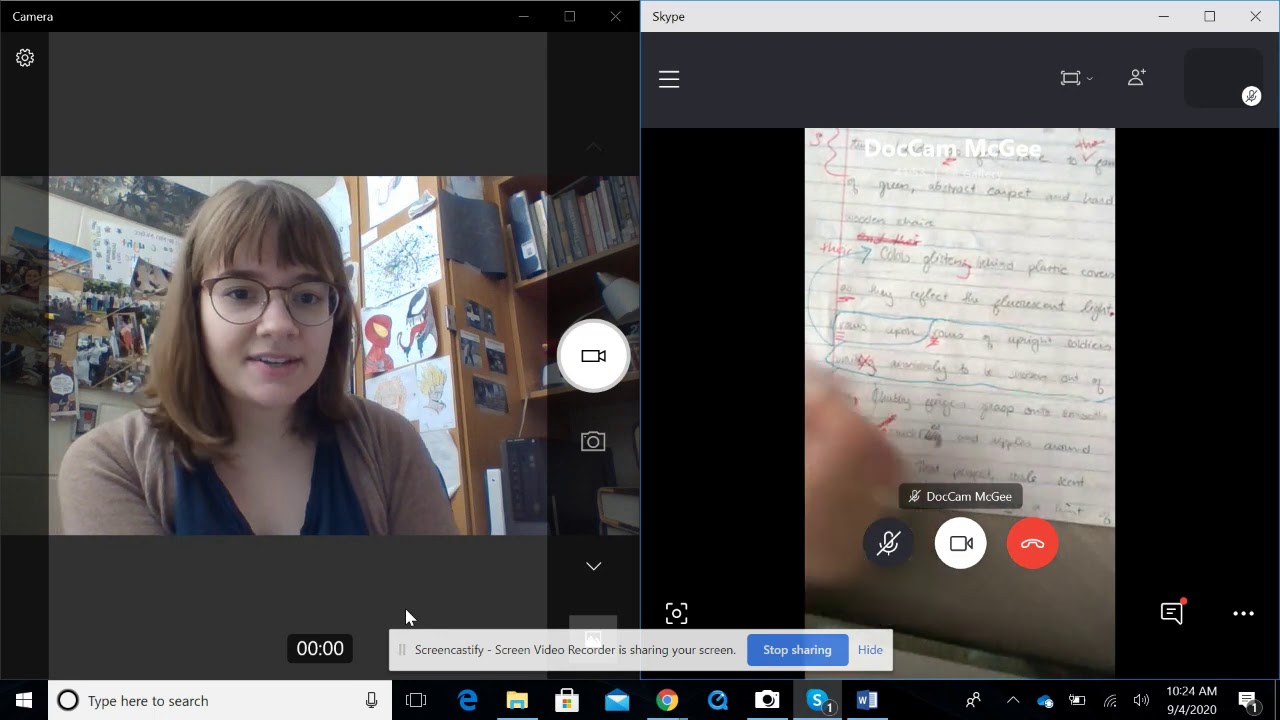The width and height of the screenshot is (1280, 720).
Task: Unmute the microphone in Skype call
Action: point(888,543)
